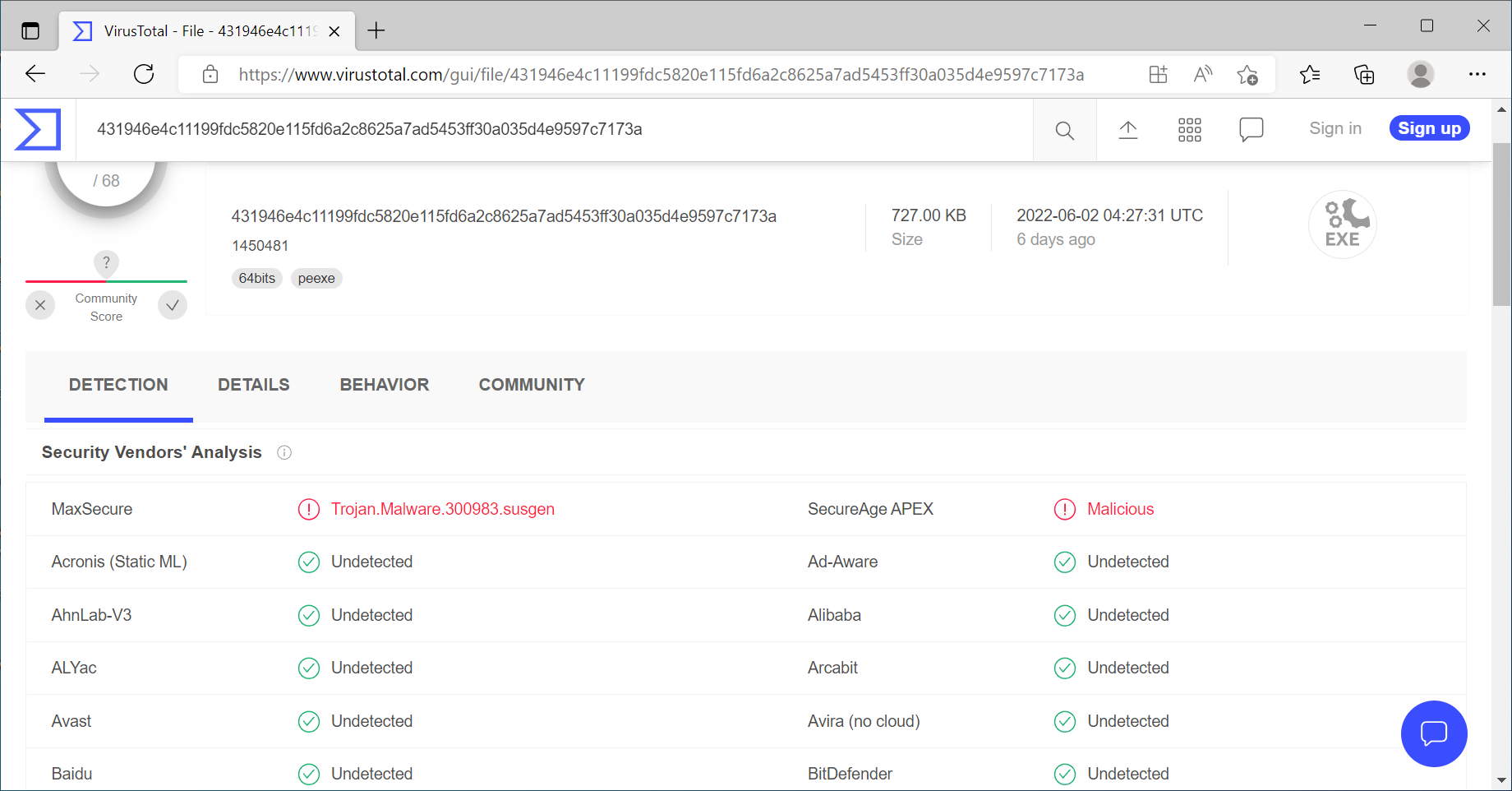Open the apps grid icon

[x=1189, y=130]
